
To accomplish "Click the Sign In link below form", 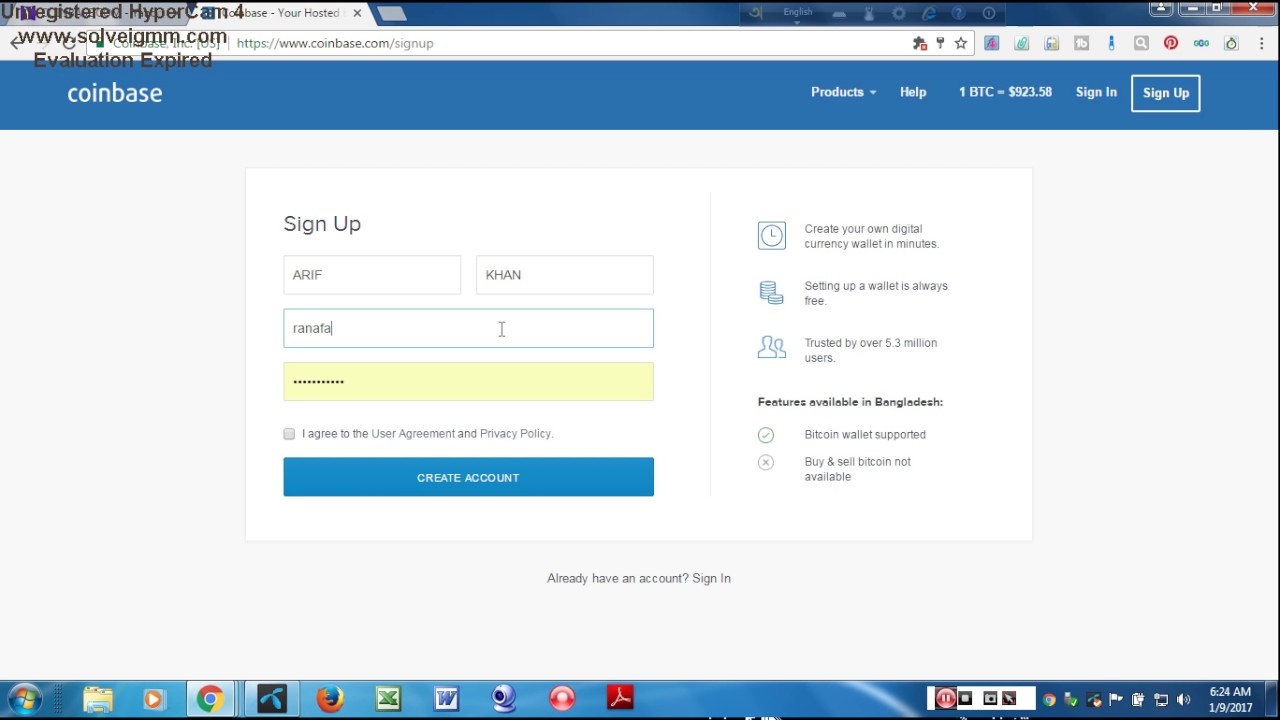I will point(711,578).
